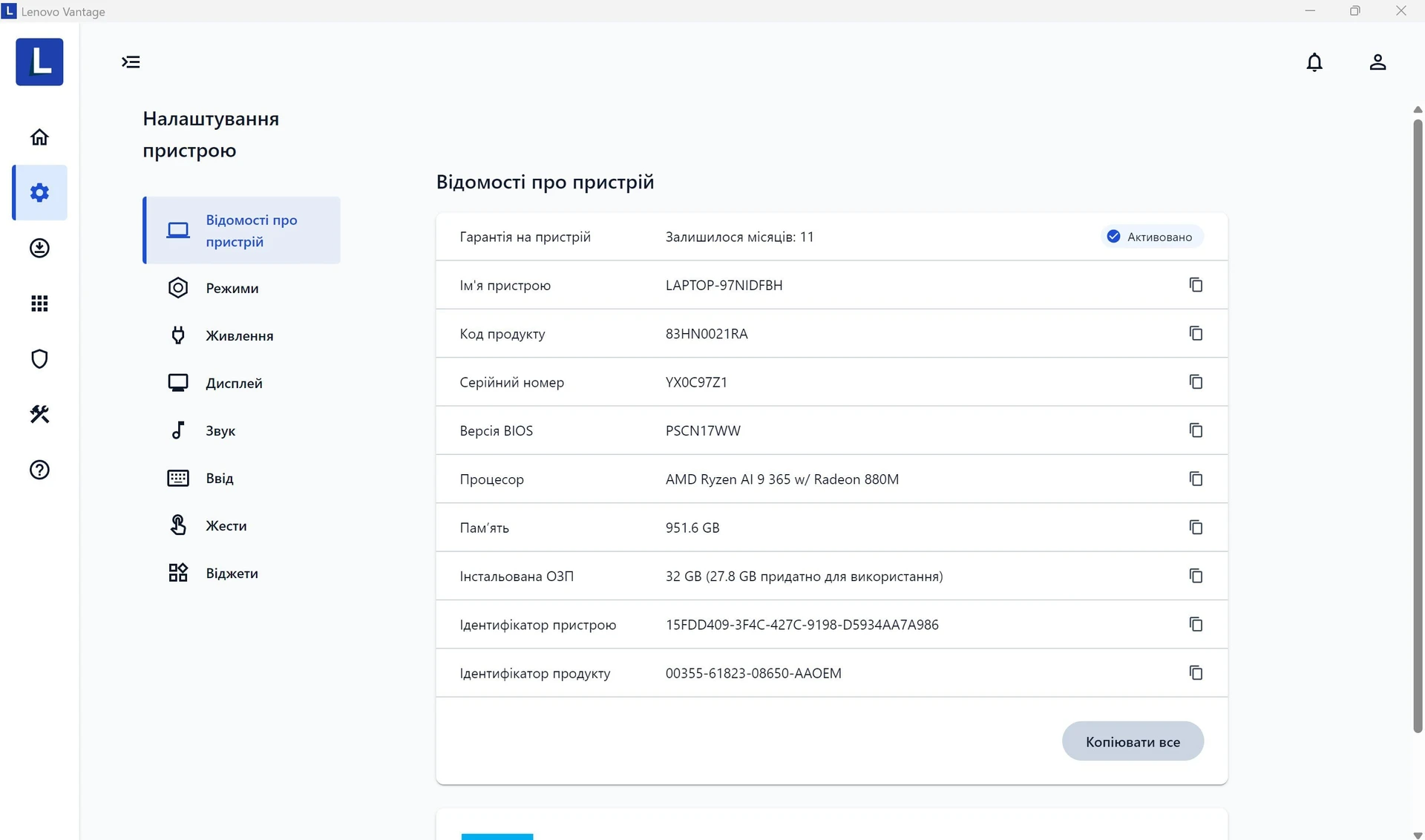The image size is (1425, 840).
Task: Click the vertical scrollbar thumb
Action: coord(1418,425)
